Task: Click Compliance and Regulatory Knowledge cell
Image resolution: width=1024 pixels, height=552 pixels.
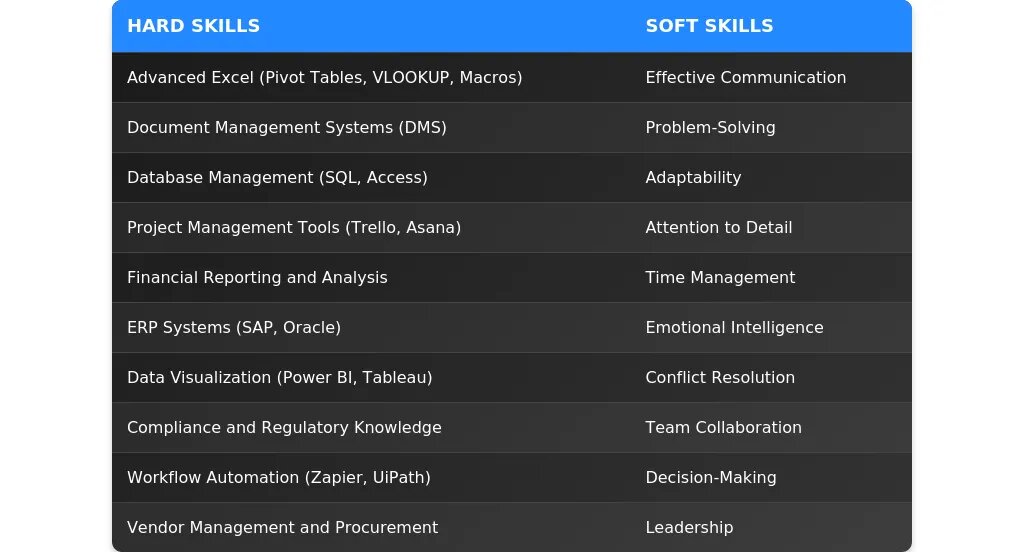Action: tap(284, 427)
